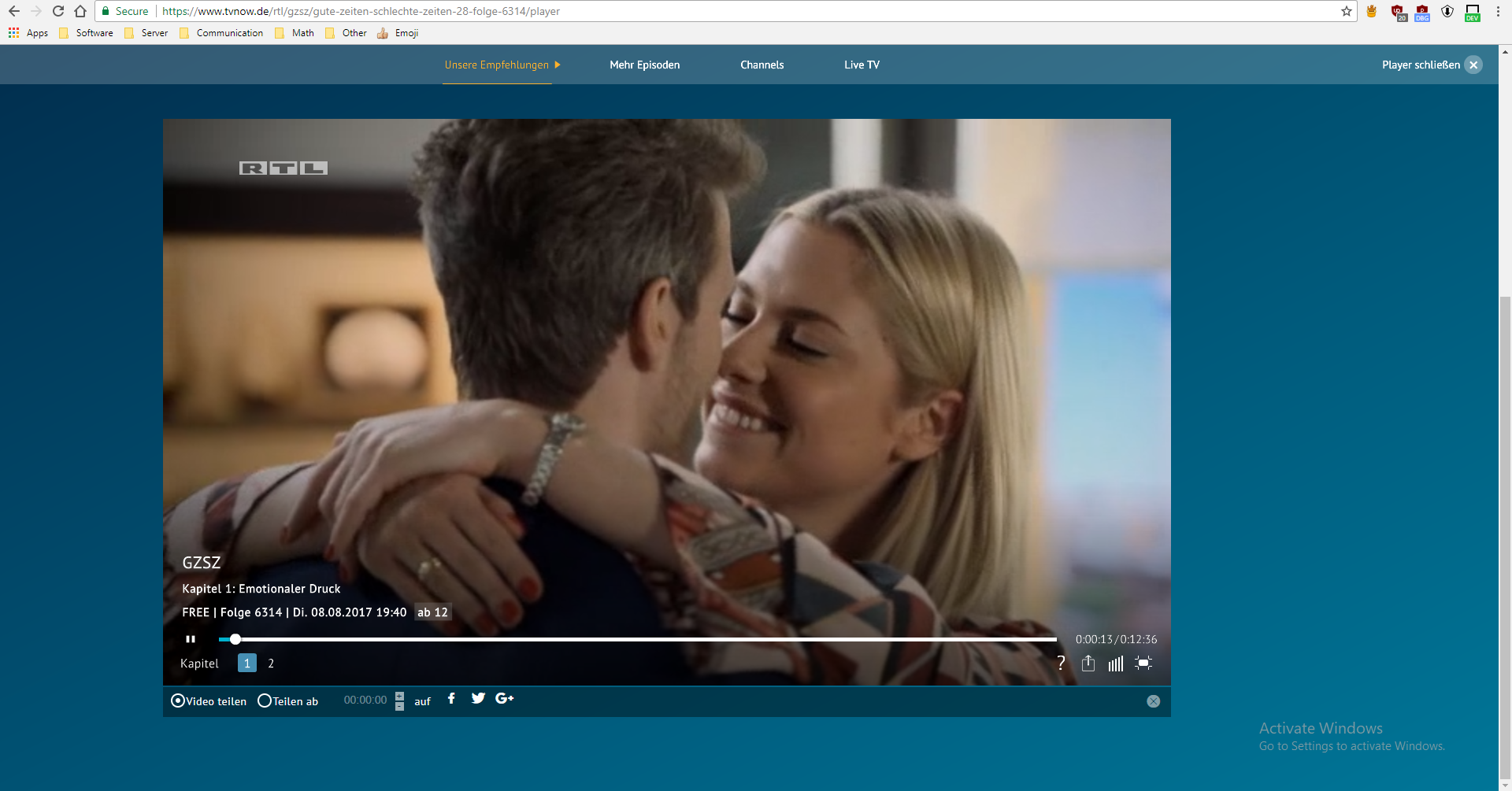1512x791 pixels.
Task: Share the video on Google+
Action: [x=504, y=699]
